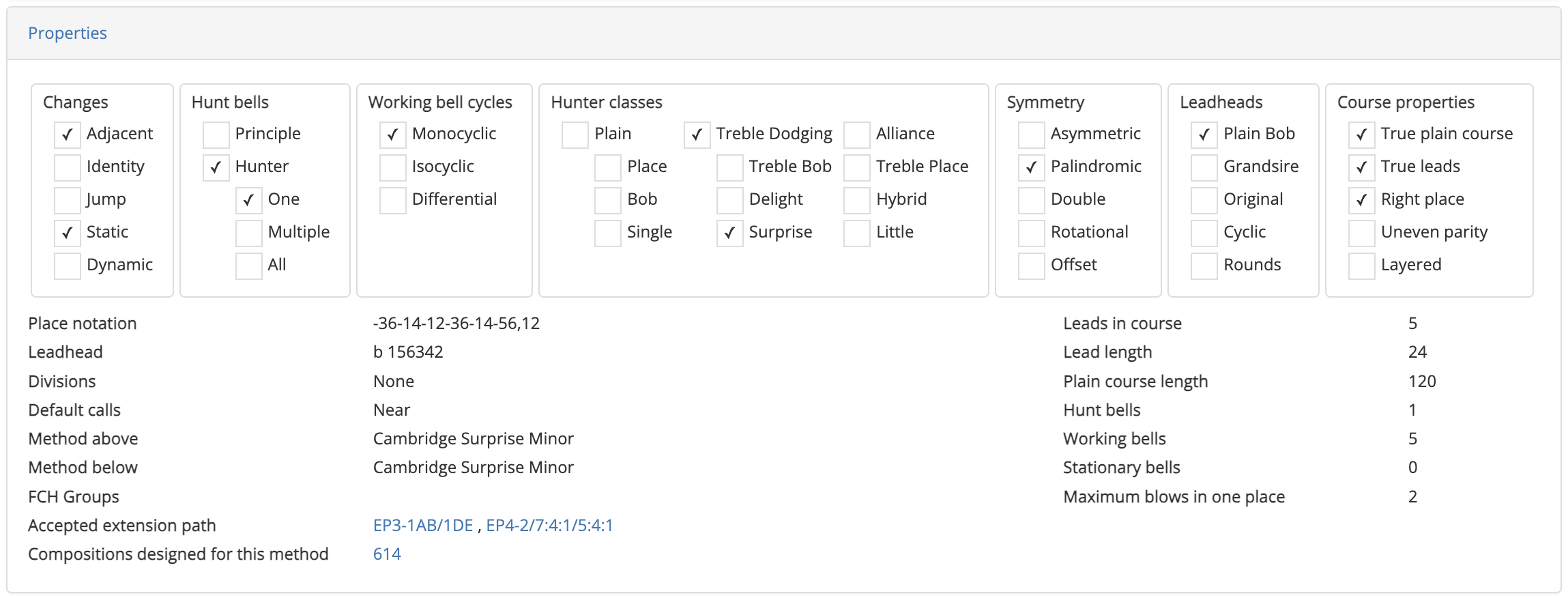Check the Isocyclic checkbox
Screen dimensions: 1568x598
click(x=393, y=167)
